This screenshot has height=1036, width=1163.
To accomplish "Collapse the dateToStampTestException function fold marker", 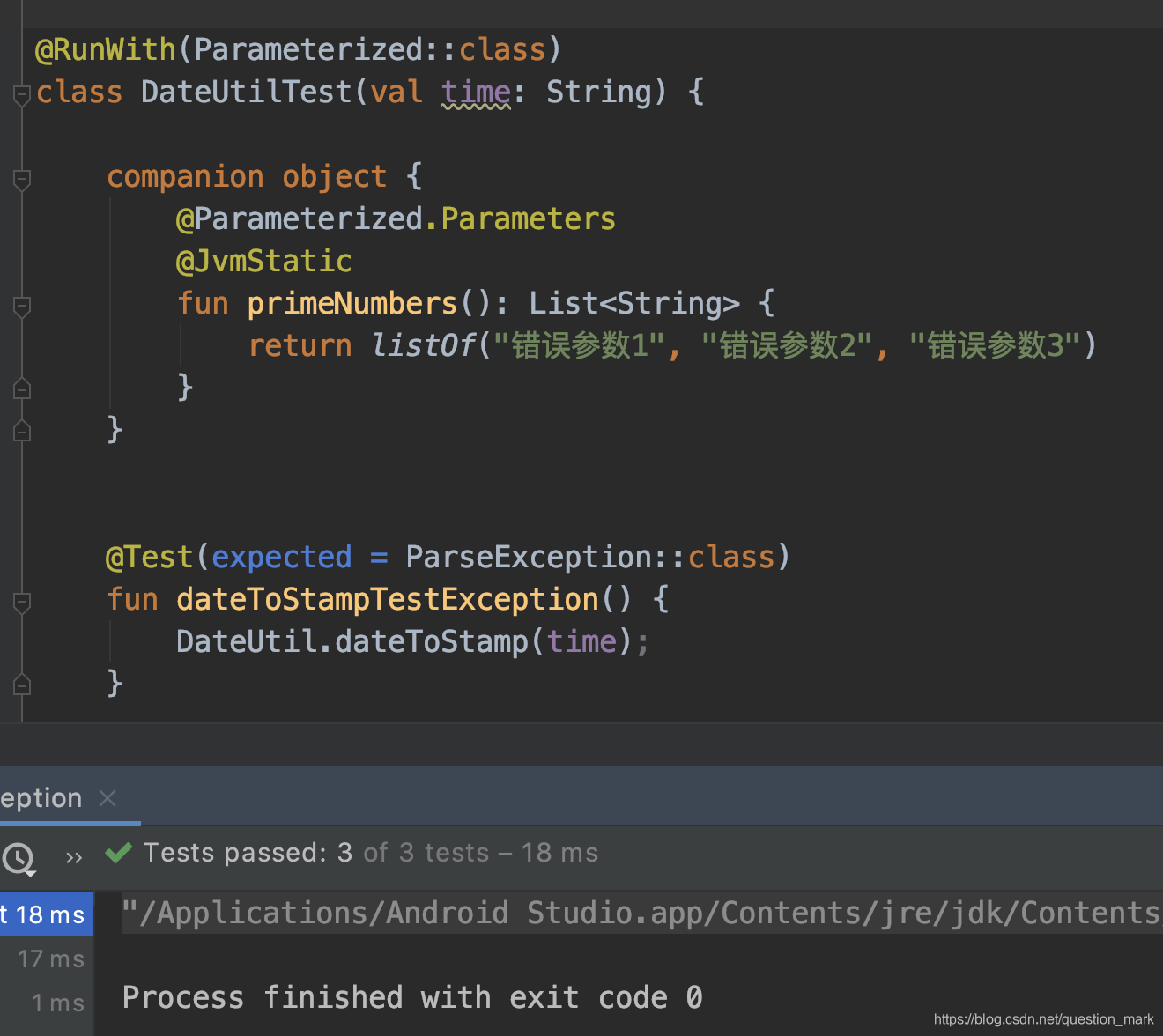I will pos(22,602).
